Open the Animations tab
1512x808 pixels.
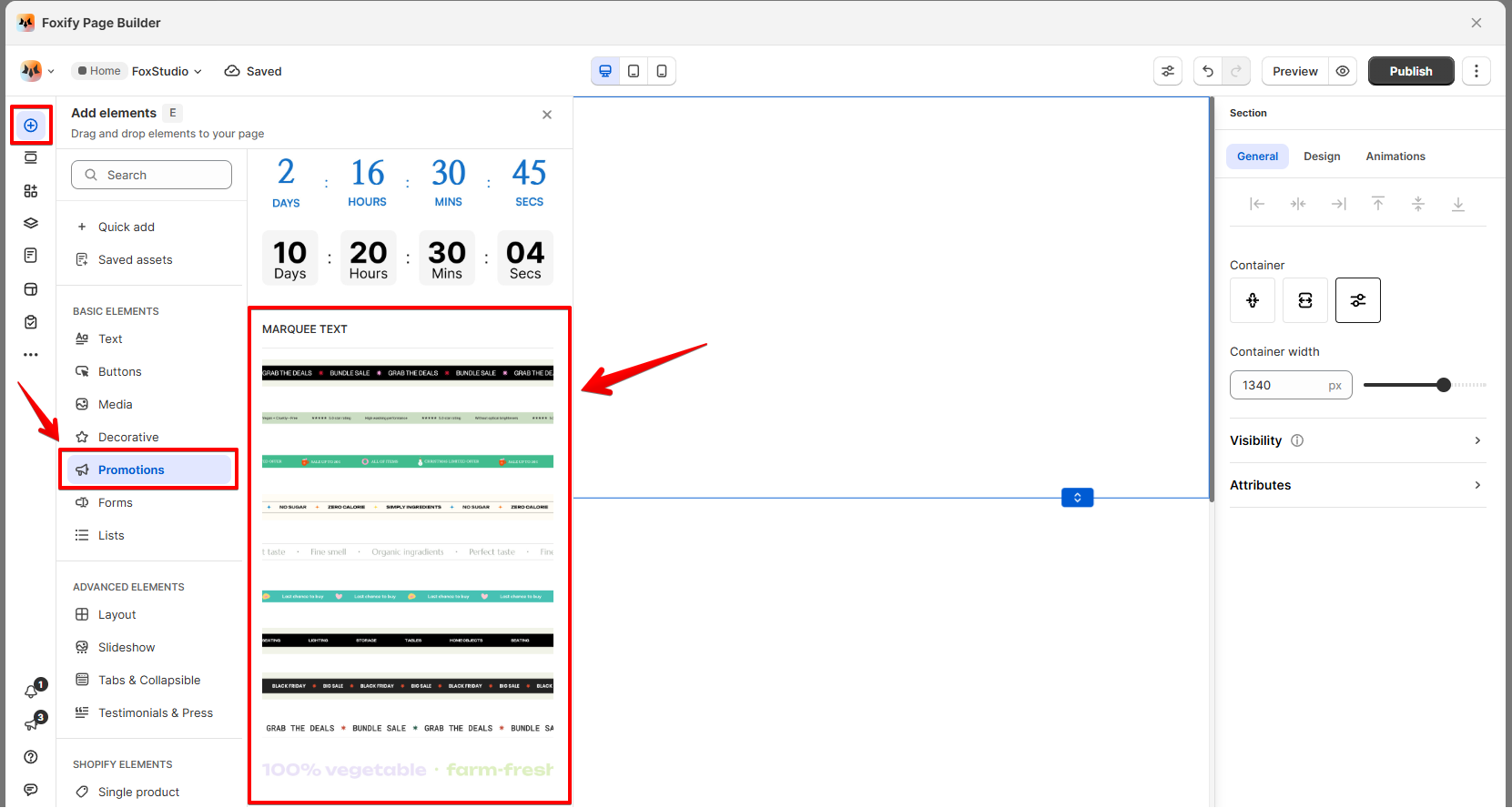[1395, 157]
